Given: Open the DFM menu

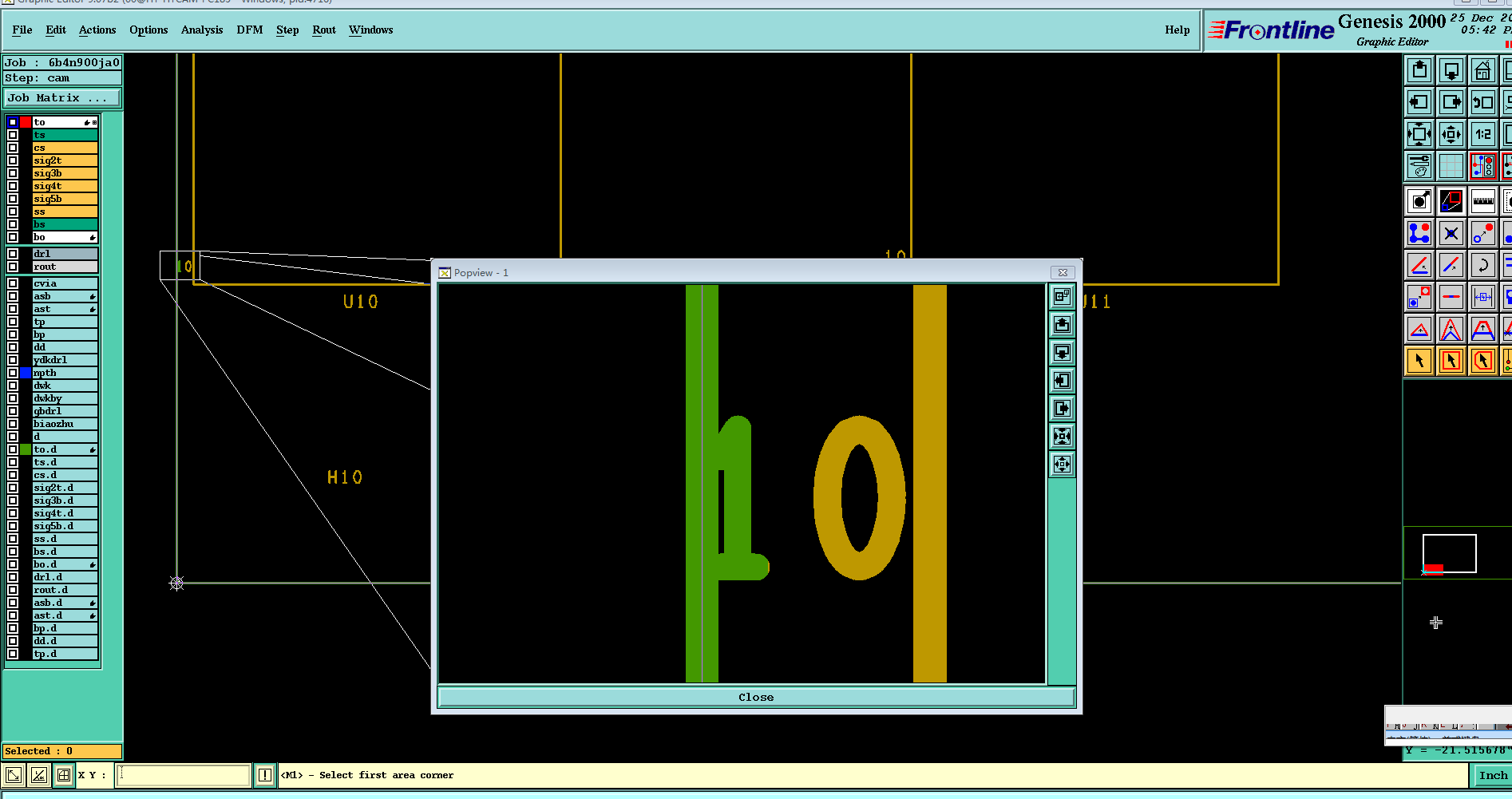Looking at the screenshot, I should coord(250,30).
